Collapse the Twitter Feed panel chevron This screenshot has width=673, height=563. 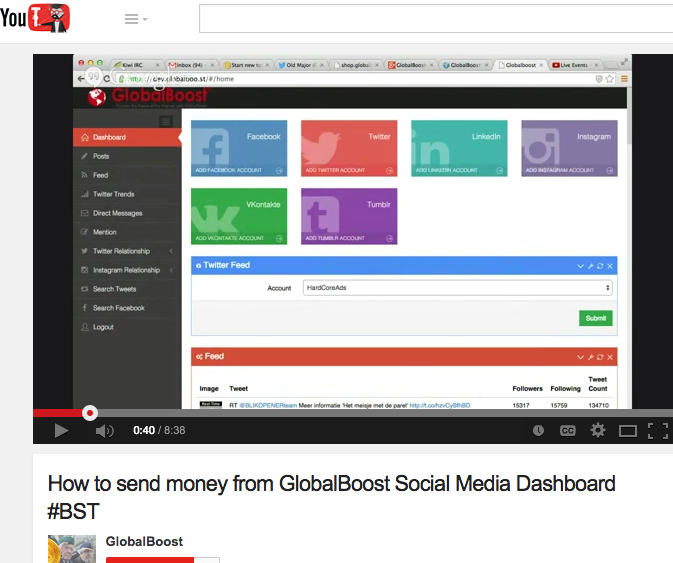580,266
